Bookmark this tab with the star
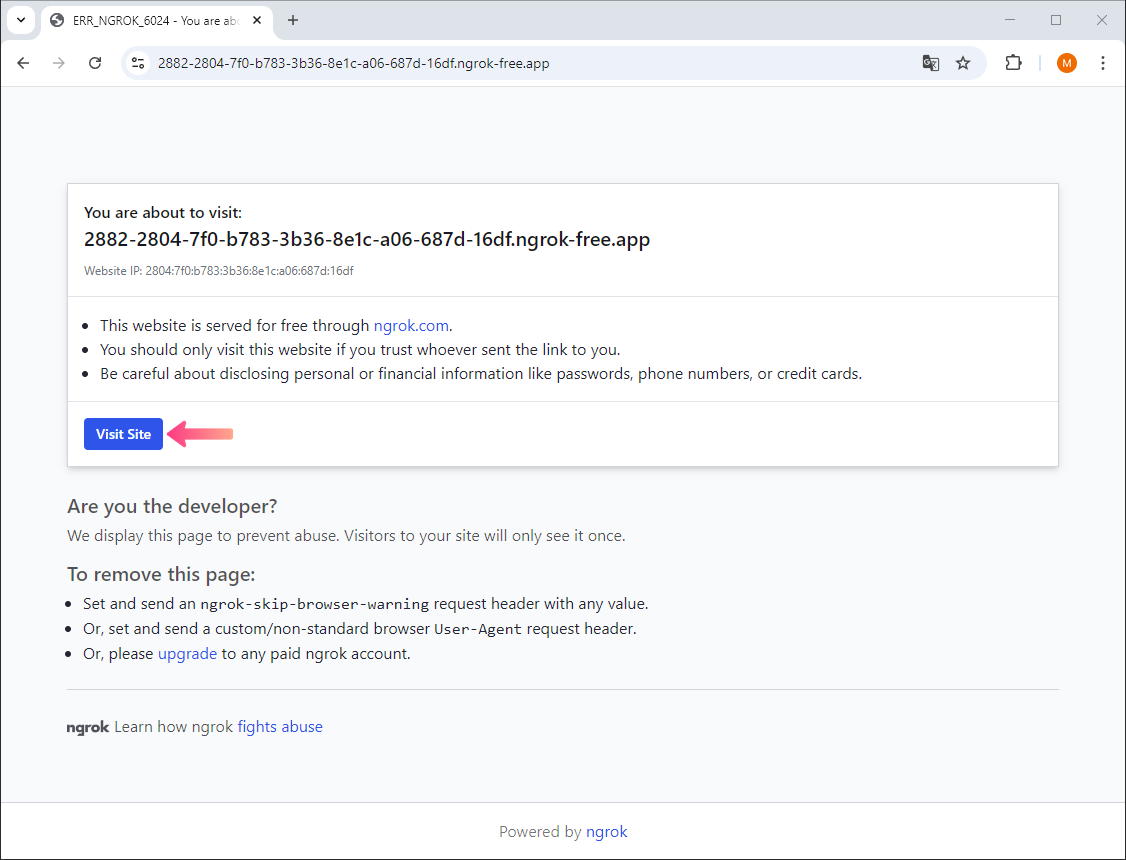1126x860 pixels. 963,63
